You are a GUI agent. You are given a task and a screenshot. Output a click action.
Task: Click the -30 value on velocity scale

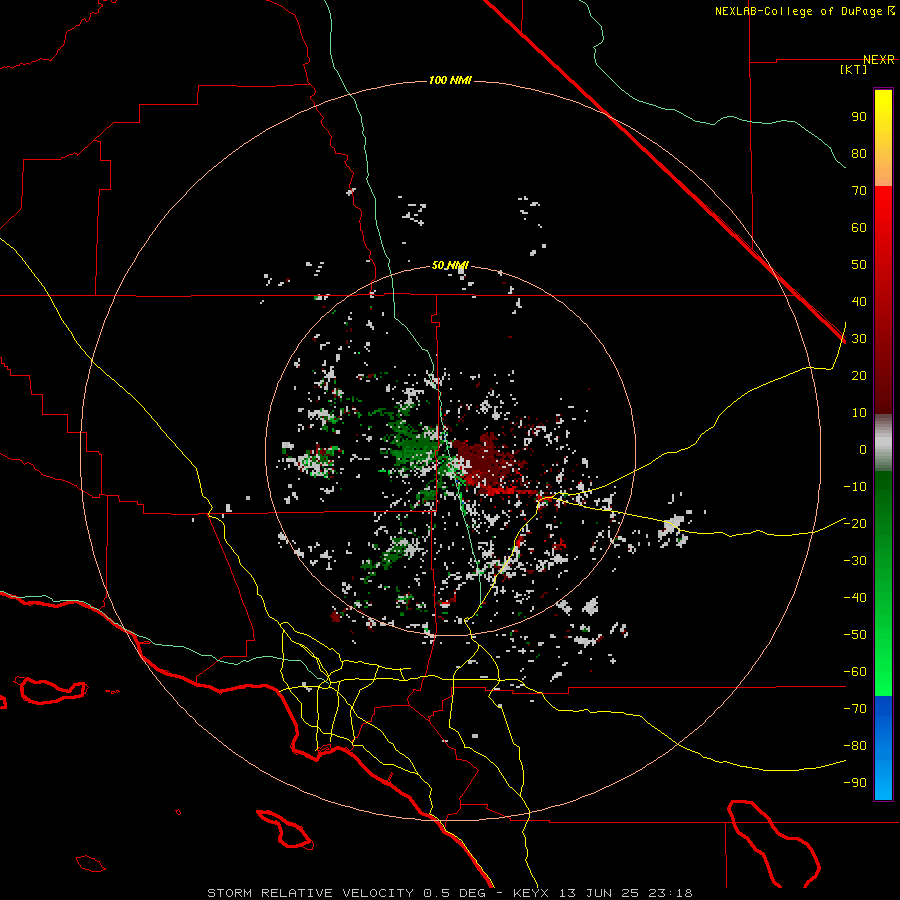click(x=855, y=561)
